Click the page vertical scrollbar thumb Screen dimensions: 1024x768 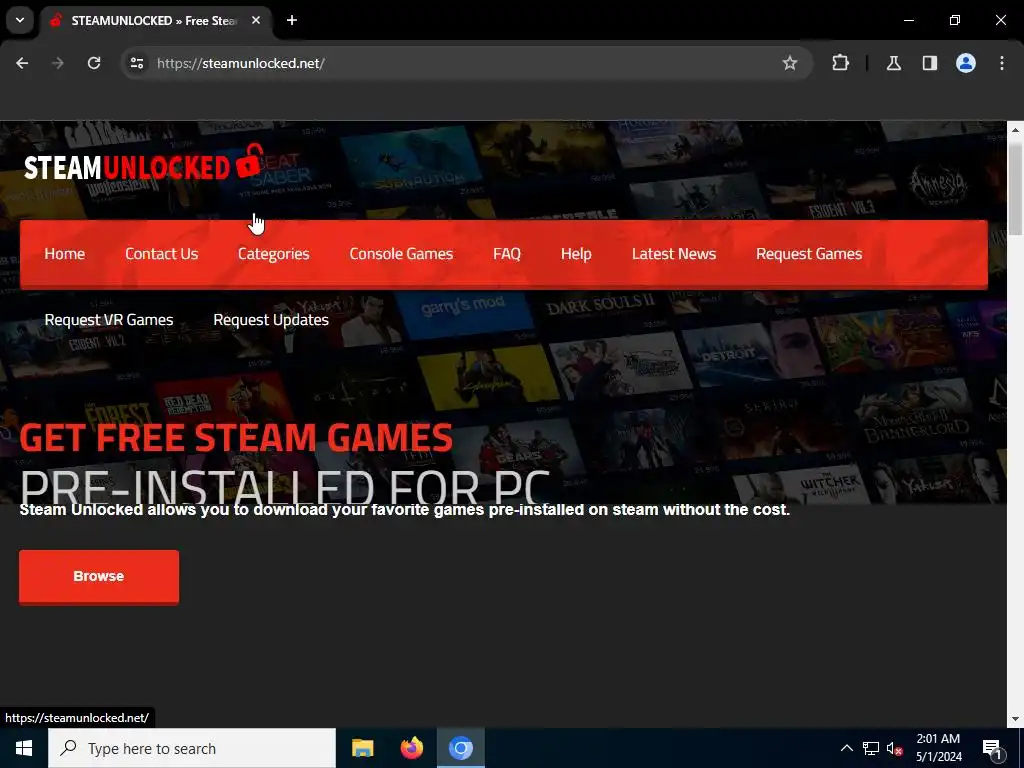[x=1015, y=189]
